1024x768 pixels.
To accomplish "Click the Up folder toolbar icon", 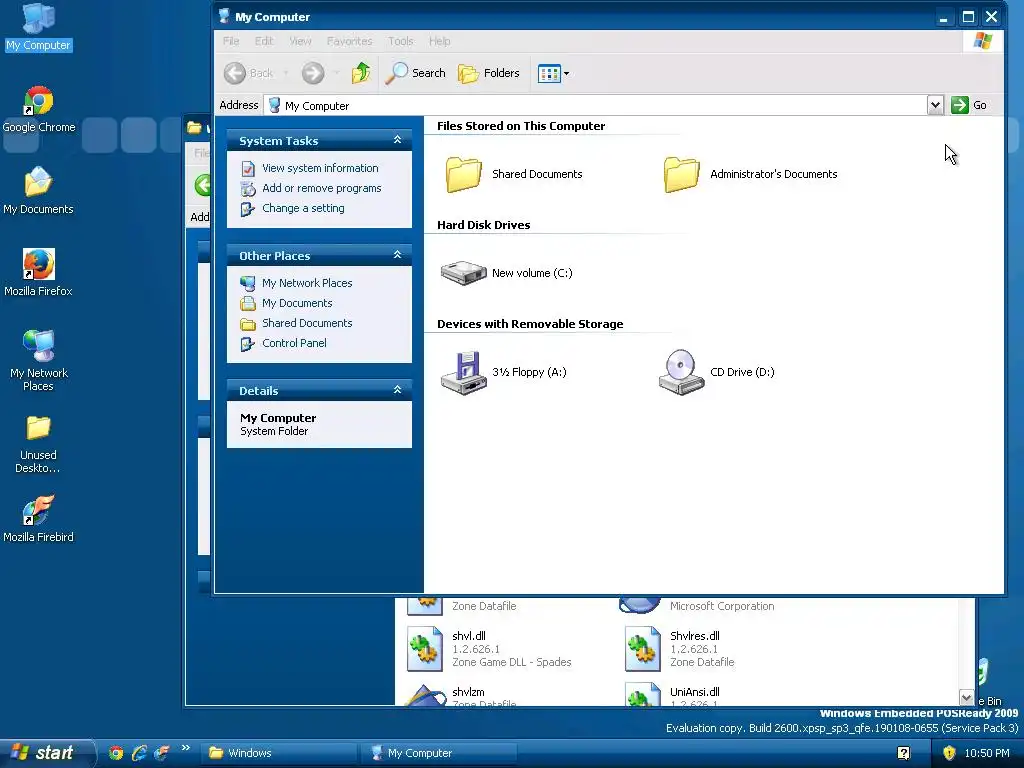I will pyautogui.click(x=360, y=73).
